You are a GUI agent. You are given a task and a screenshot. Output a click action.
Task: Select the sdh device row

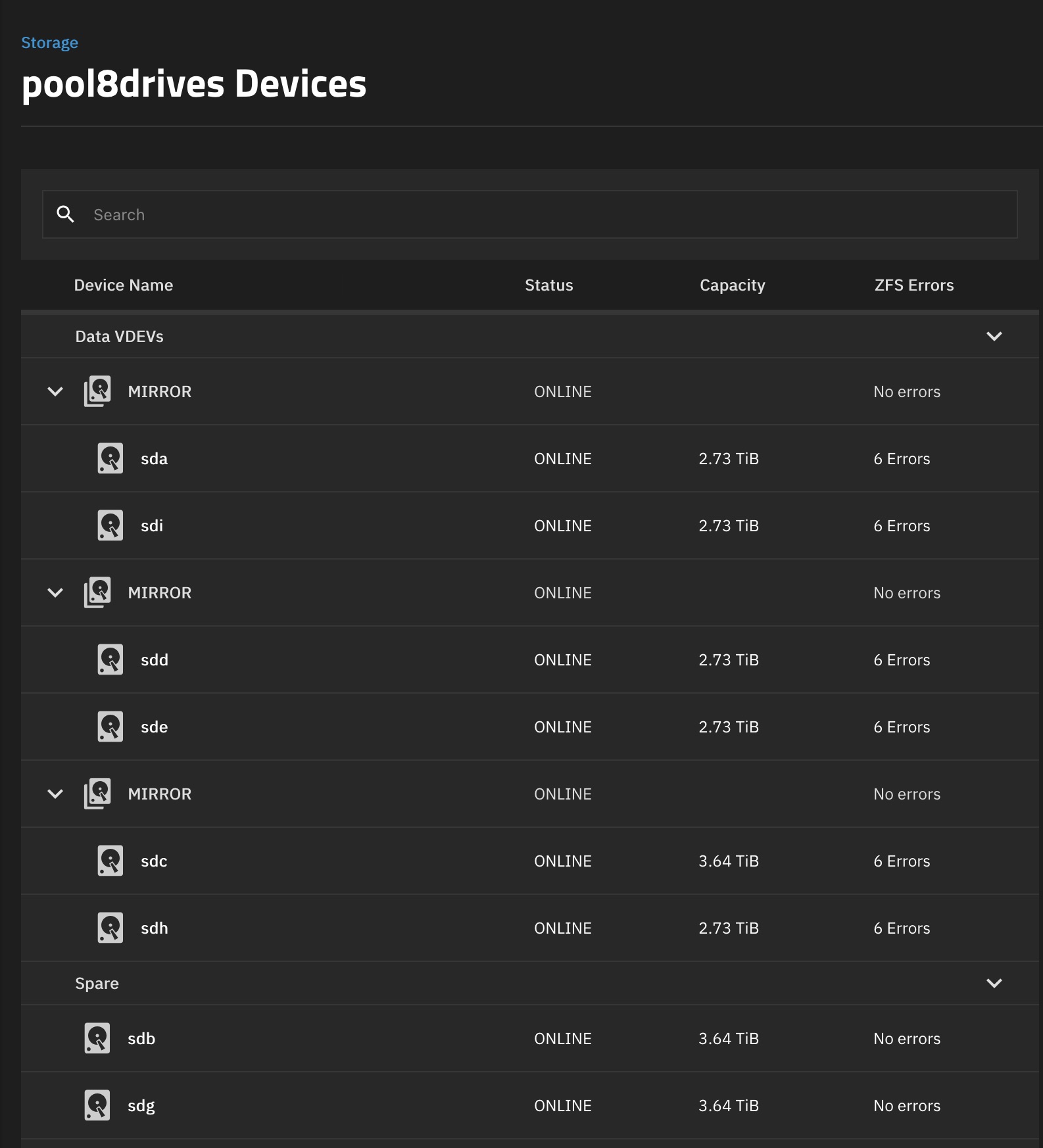[x=530, y=928]
